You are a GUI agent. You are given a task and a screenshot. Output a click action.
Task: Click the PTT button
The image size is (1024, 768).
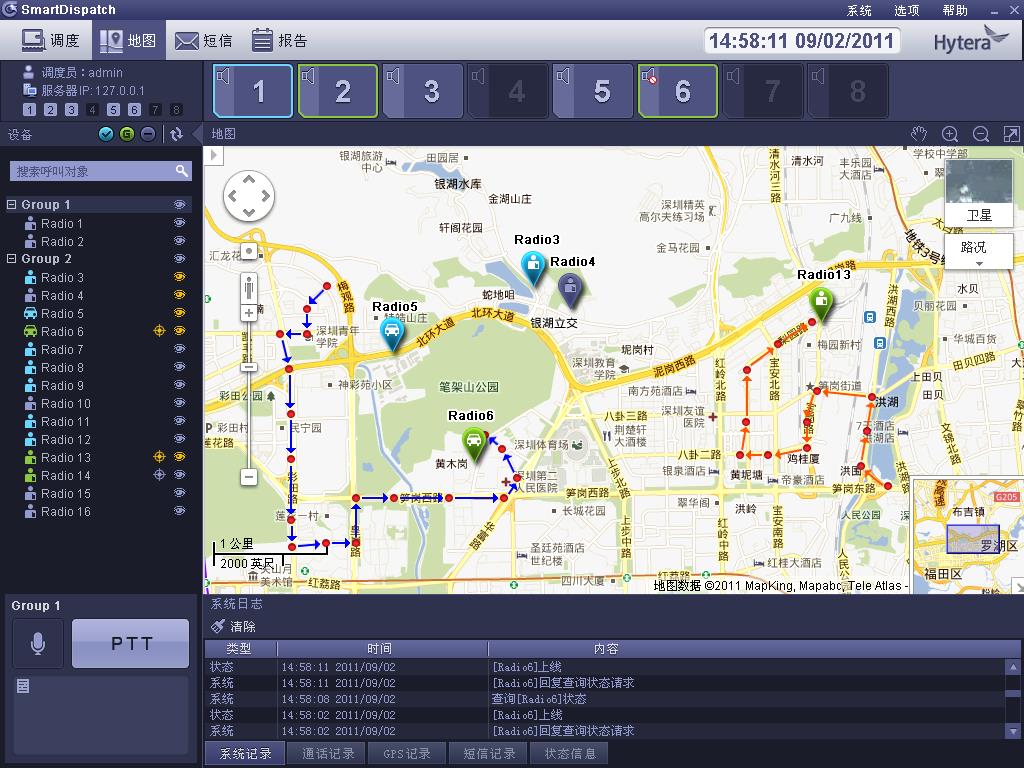tap(131, 643)
